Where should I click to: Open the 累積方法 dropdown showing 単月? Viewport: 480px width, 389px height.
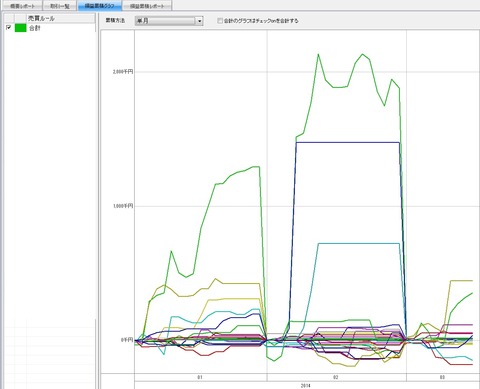click(x=169, y=21)
